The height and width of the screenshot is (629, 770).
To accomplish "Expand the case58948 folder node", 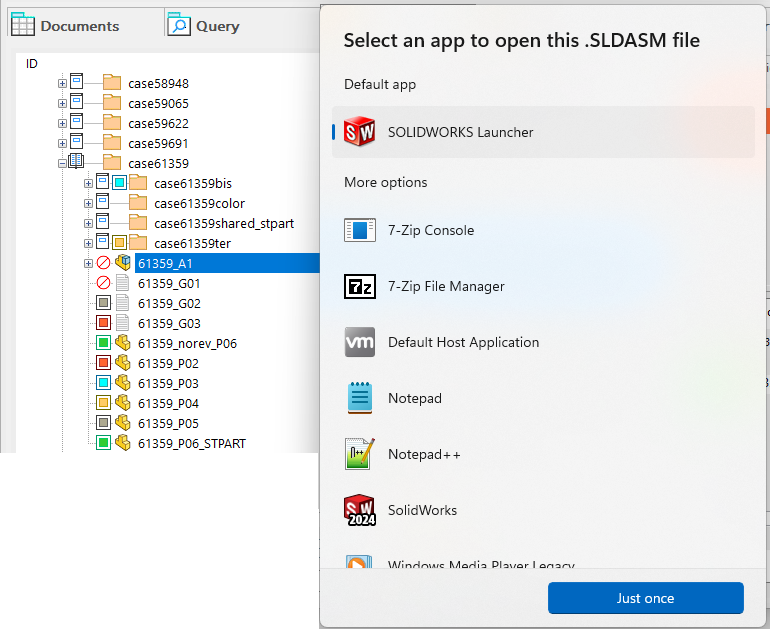I will [x=62, y=83].
